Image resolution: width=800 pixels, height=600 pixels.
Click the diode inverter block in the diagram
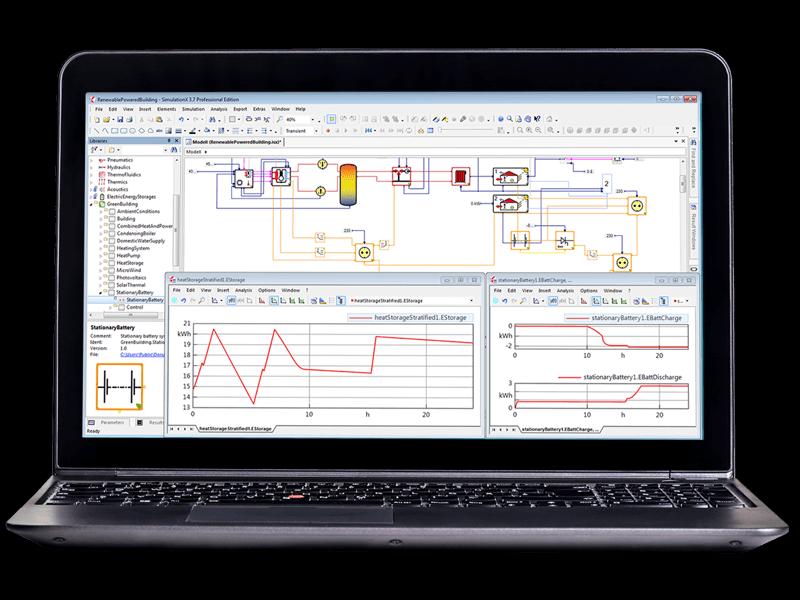564,240
